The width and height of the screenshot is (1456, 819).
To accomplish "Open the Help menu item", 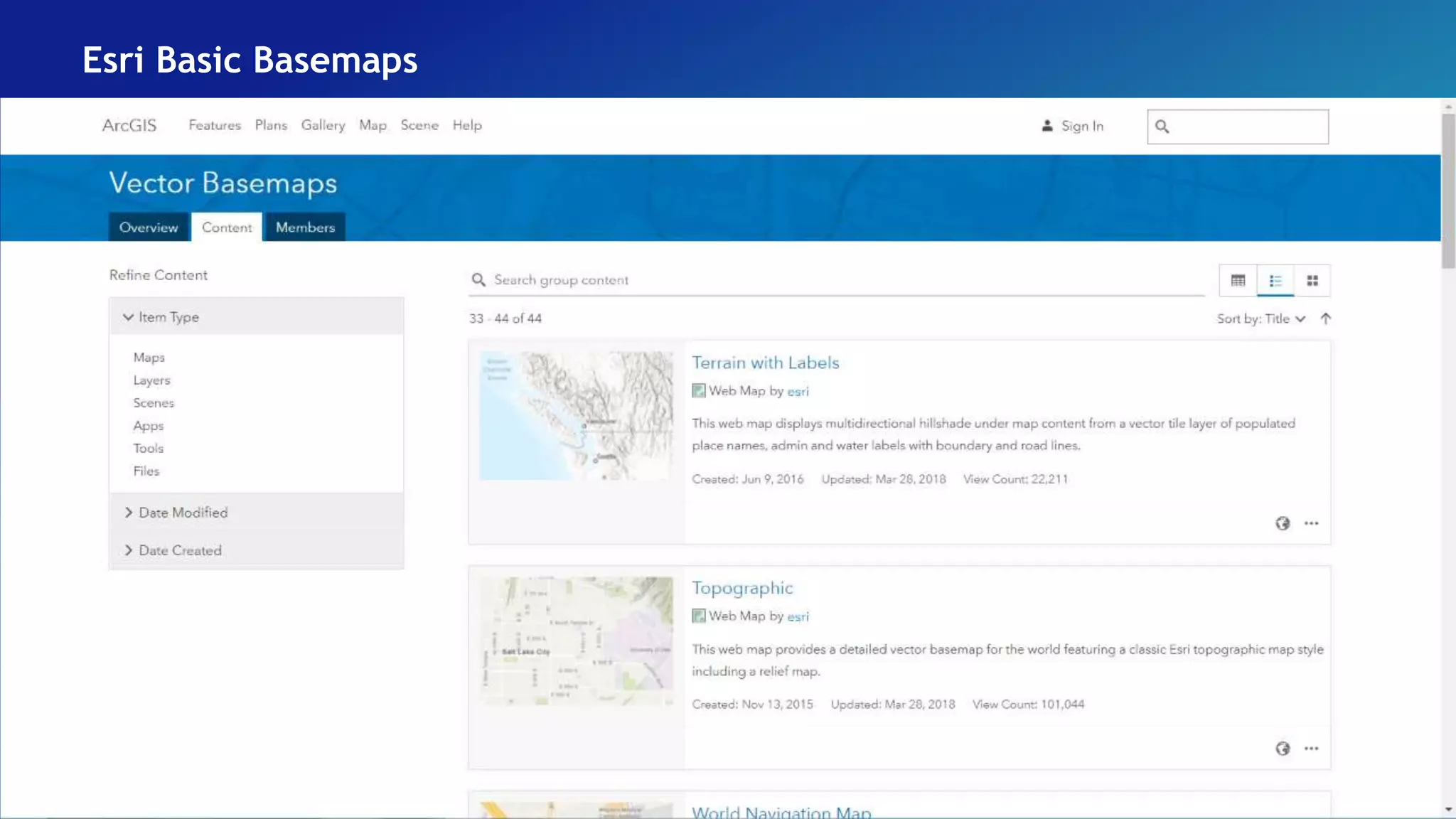I will [x=467, y=125].
